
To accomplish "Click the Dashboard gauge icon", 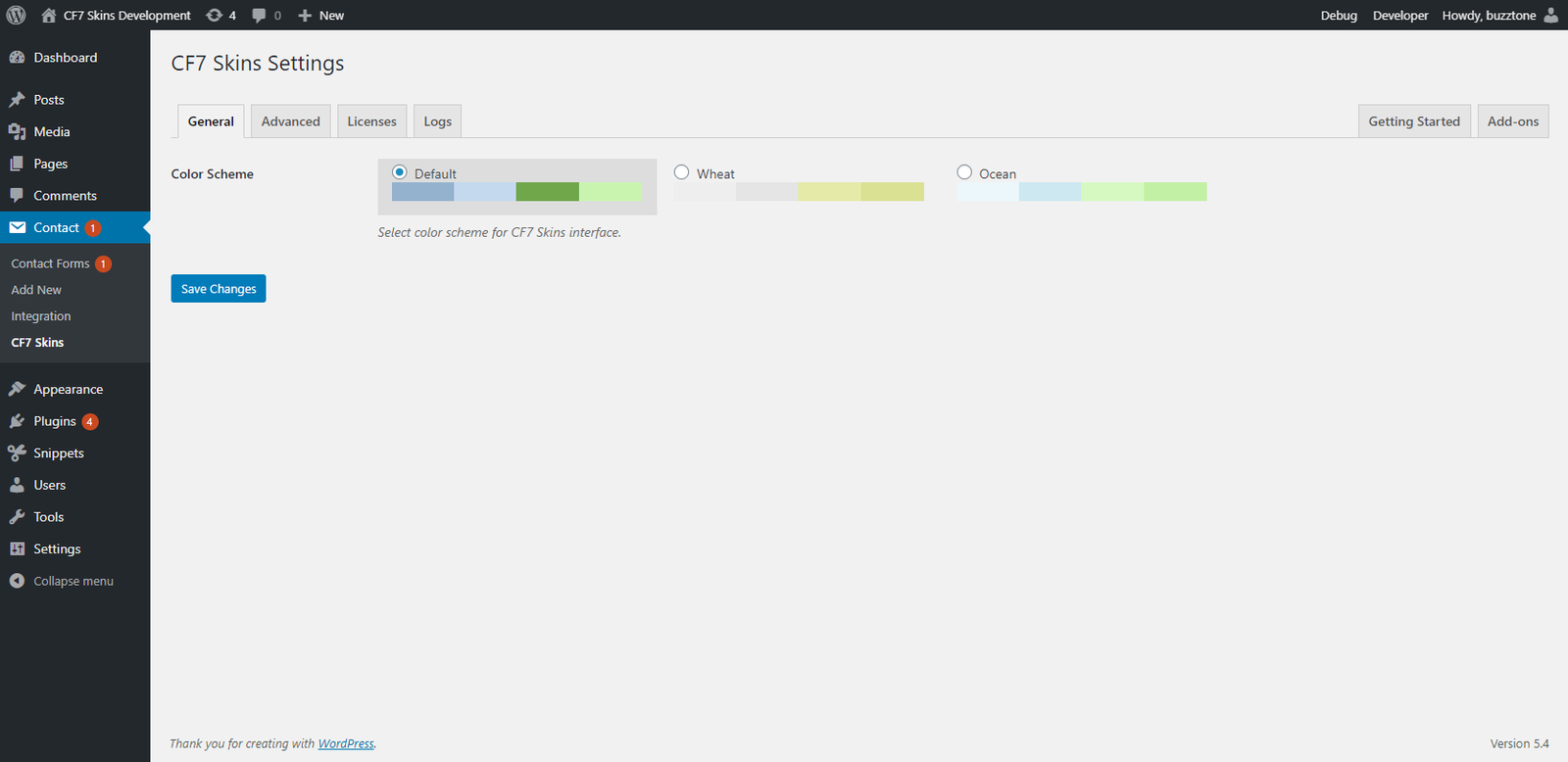I will pyautogui.click(x=17, y=58).
